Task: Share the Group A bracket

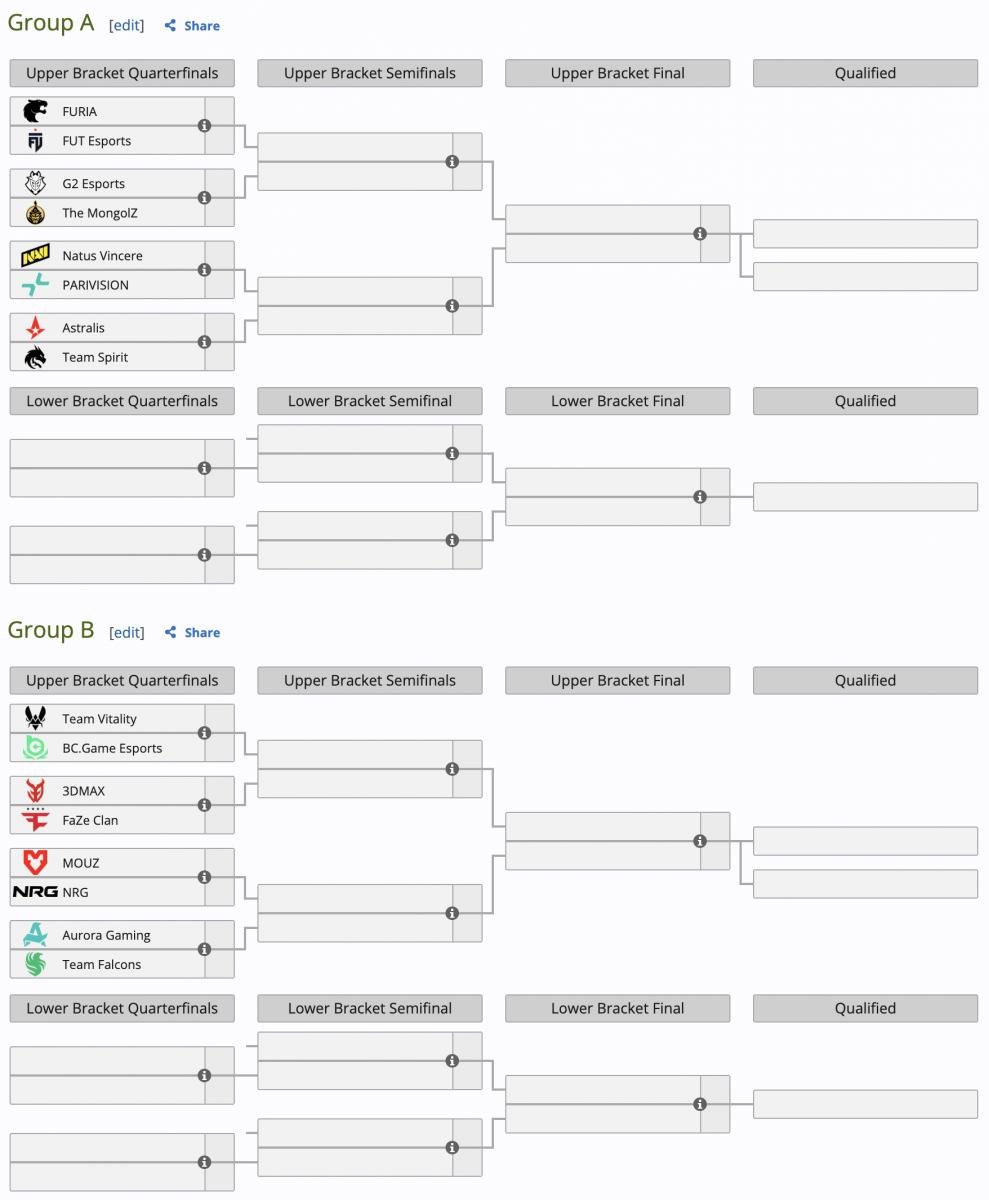Action: click(x=193, y=26)
